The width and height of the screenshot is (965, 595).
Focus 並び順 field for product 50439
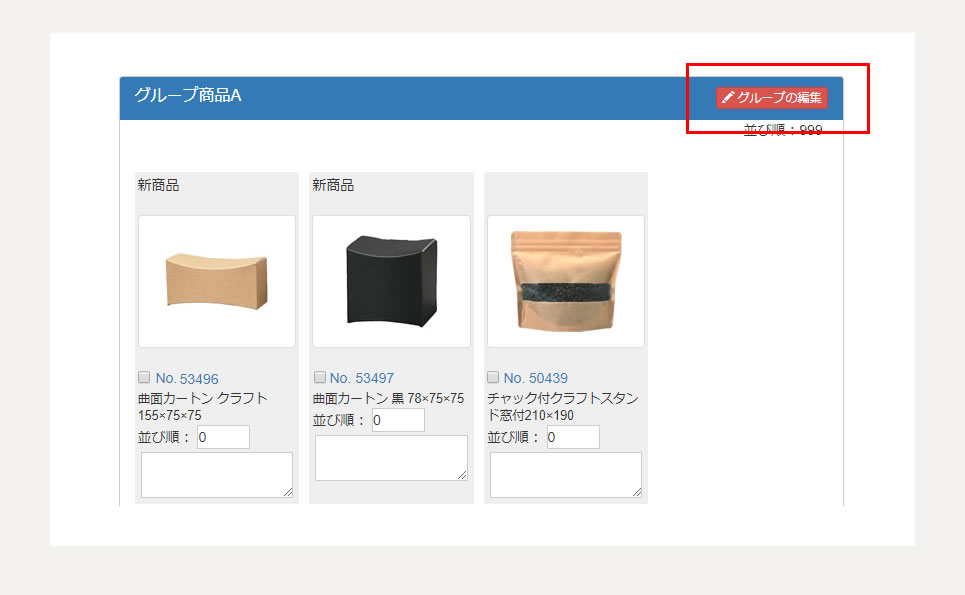(x=573, y=437)
